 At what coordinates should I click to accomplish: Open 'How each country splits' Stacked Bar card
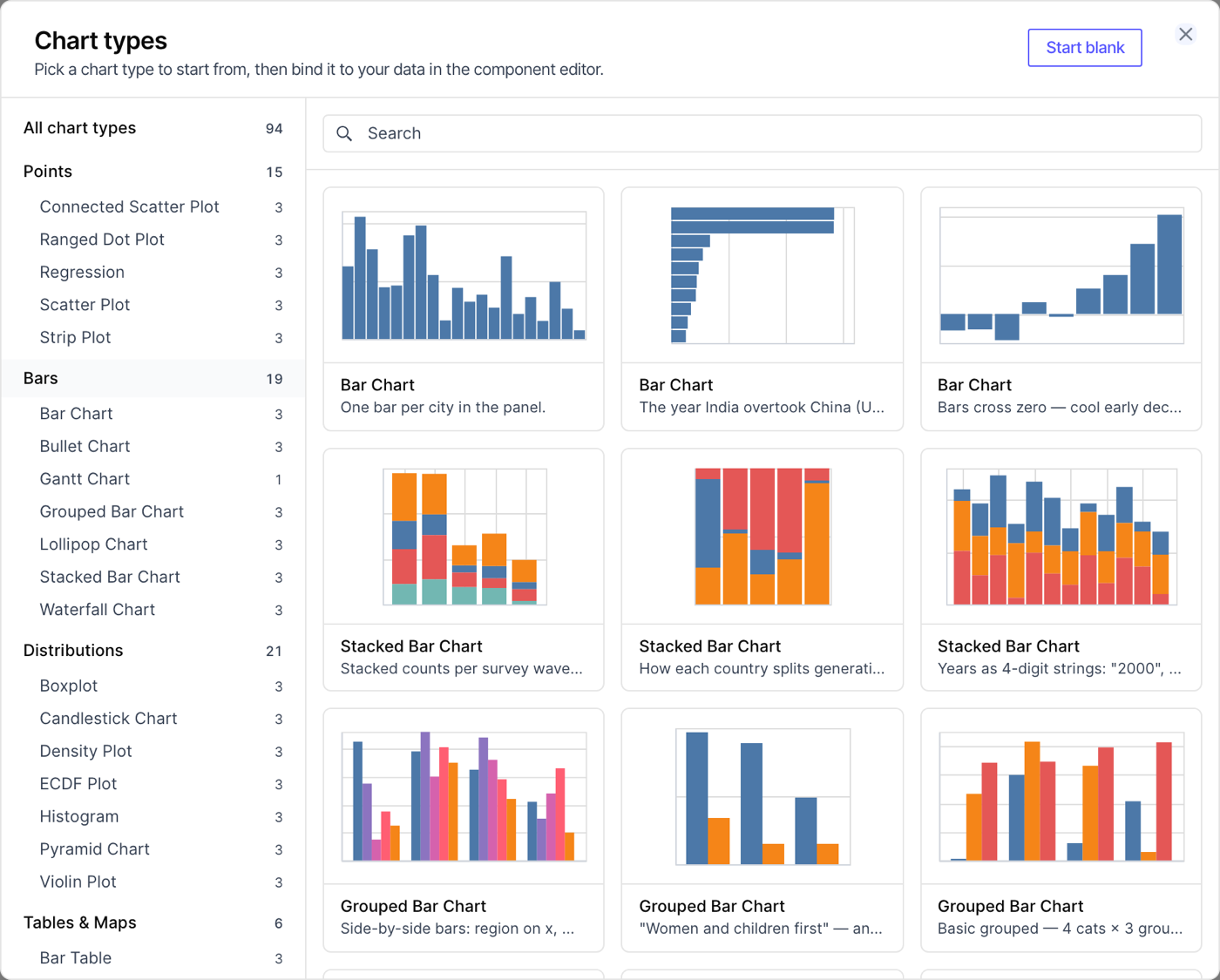coord(762,570)
